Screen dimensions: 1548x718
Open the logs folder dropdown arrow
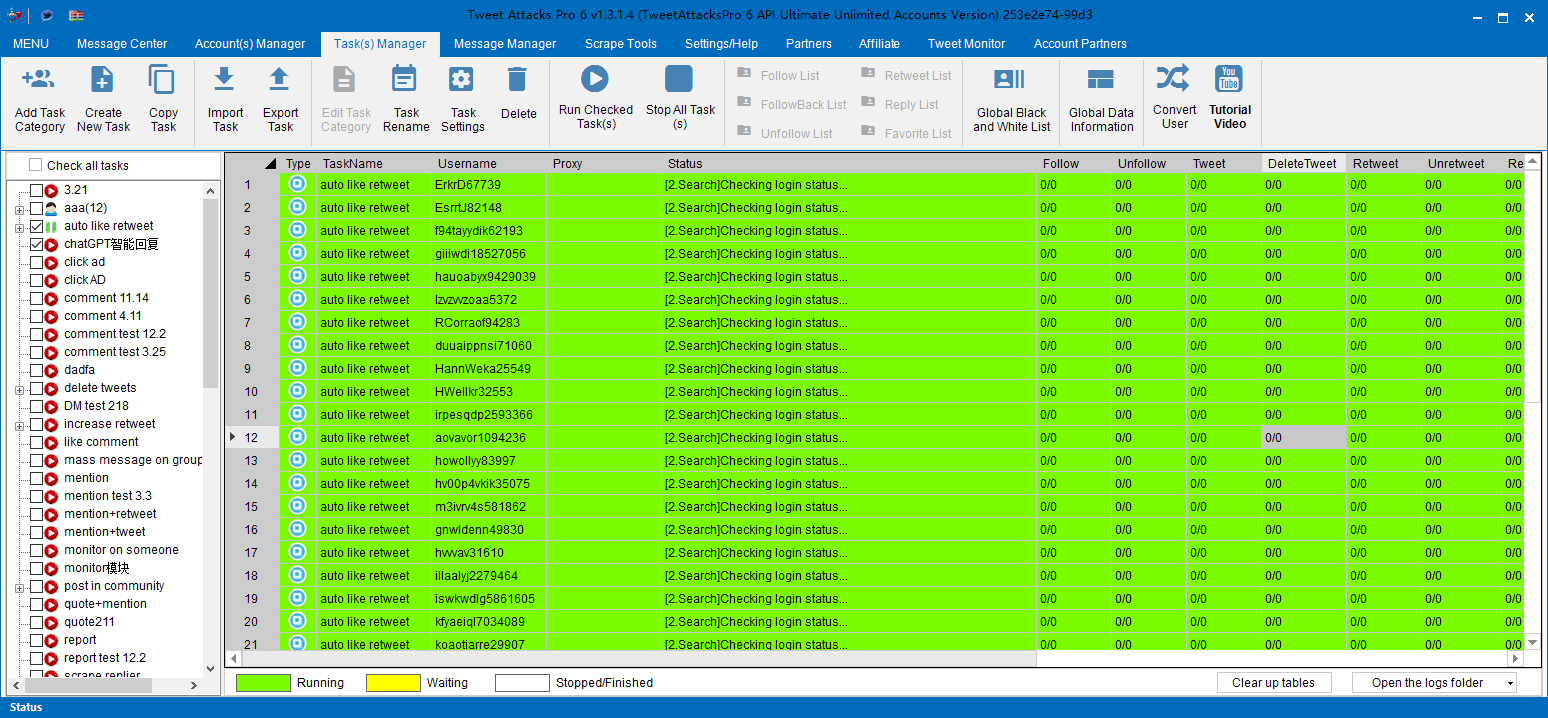click(x=1509, y=683)
